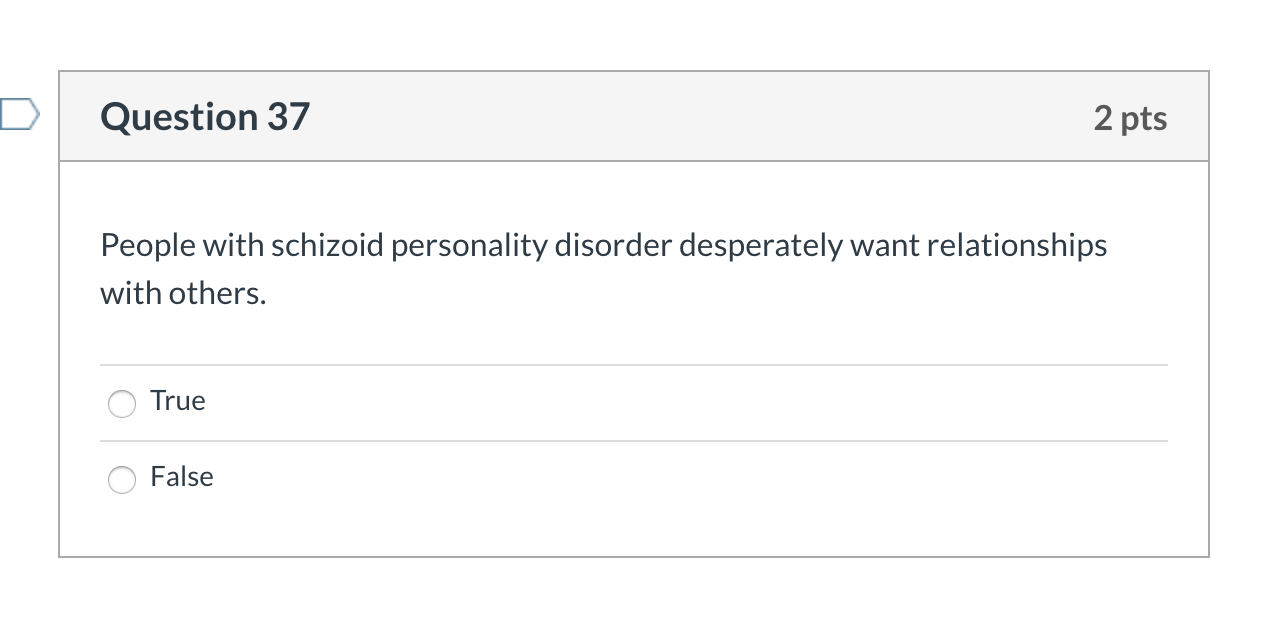Select the True radio button

pyautogui.click(x=122, y=403)
